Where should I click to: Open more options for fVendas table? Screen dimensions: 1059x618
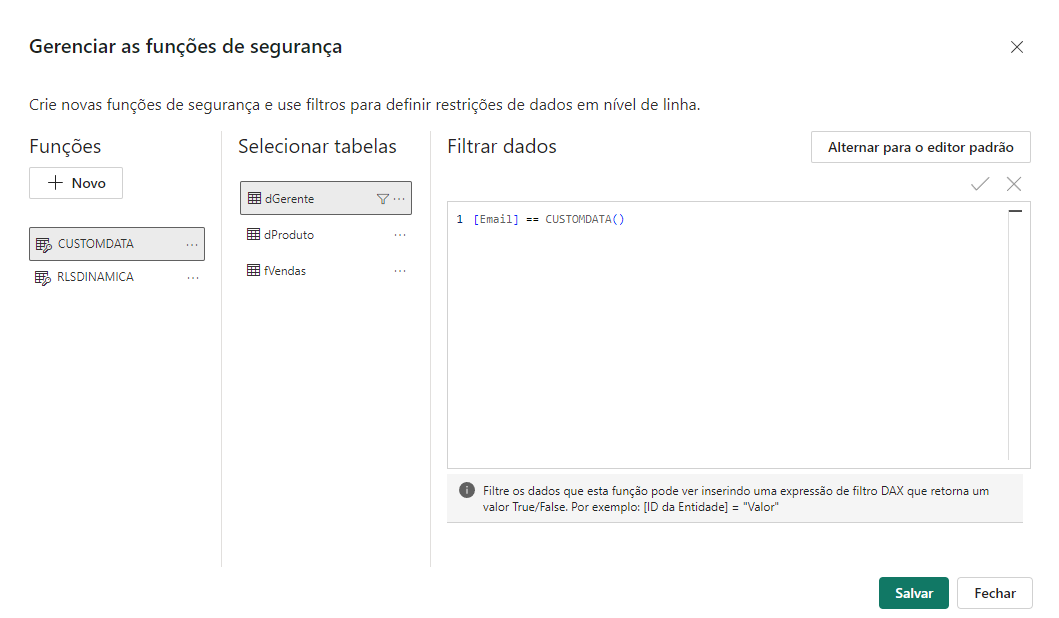400,271
